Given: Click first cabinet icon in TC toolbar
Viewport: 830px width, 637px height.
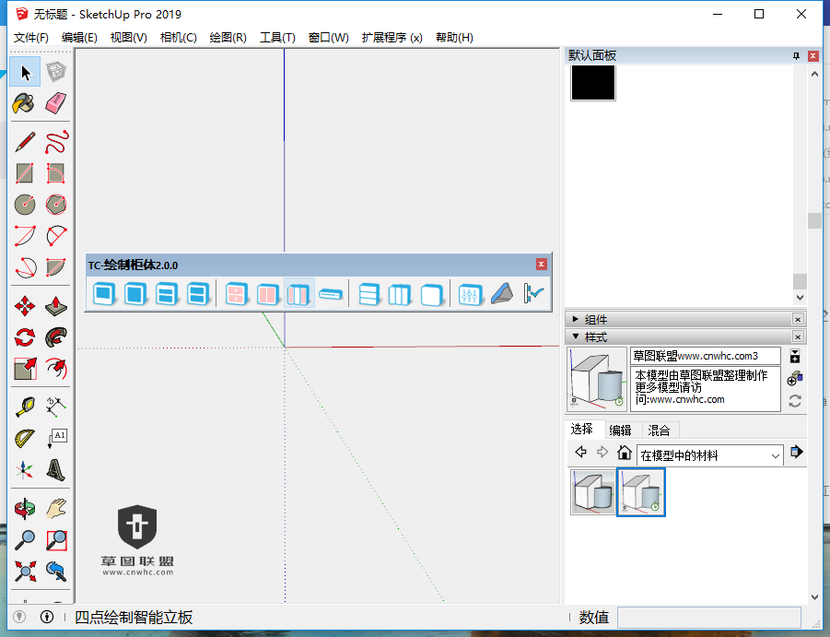Looking at the screenshot, I should coord(104,294).
